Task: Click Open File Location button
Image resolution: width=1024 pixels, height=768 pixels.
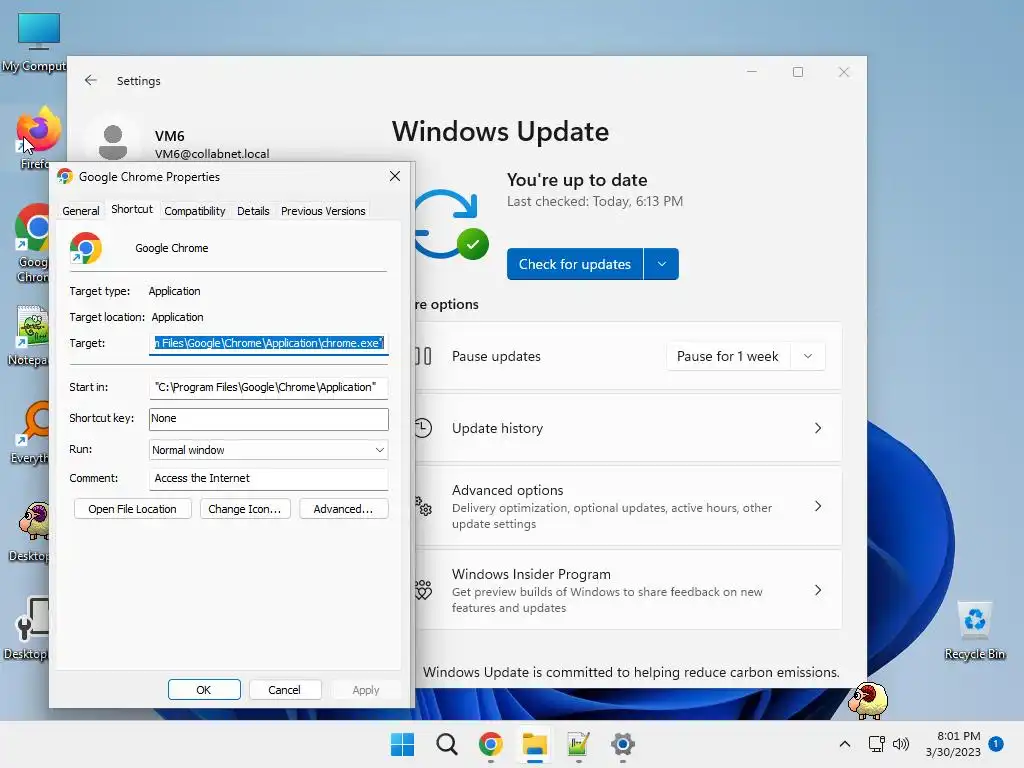Action: click(133, 509)
